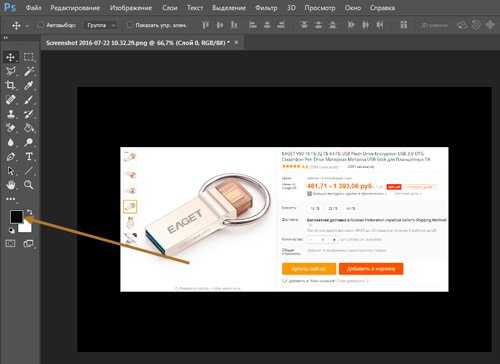Swap foreground and background colors
The height and width of the screenshot is (364, 500).
click(29, 212)
